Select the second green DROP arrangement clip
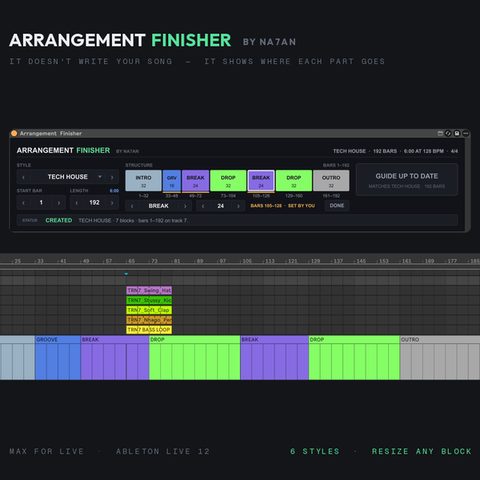480x480 pixels. click(354, 358)
